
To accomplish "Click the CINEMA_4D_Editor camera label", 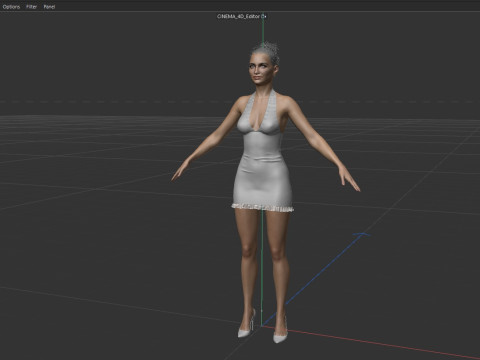I will [x=238, y=16].
